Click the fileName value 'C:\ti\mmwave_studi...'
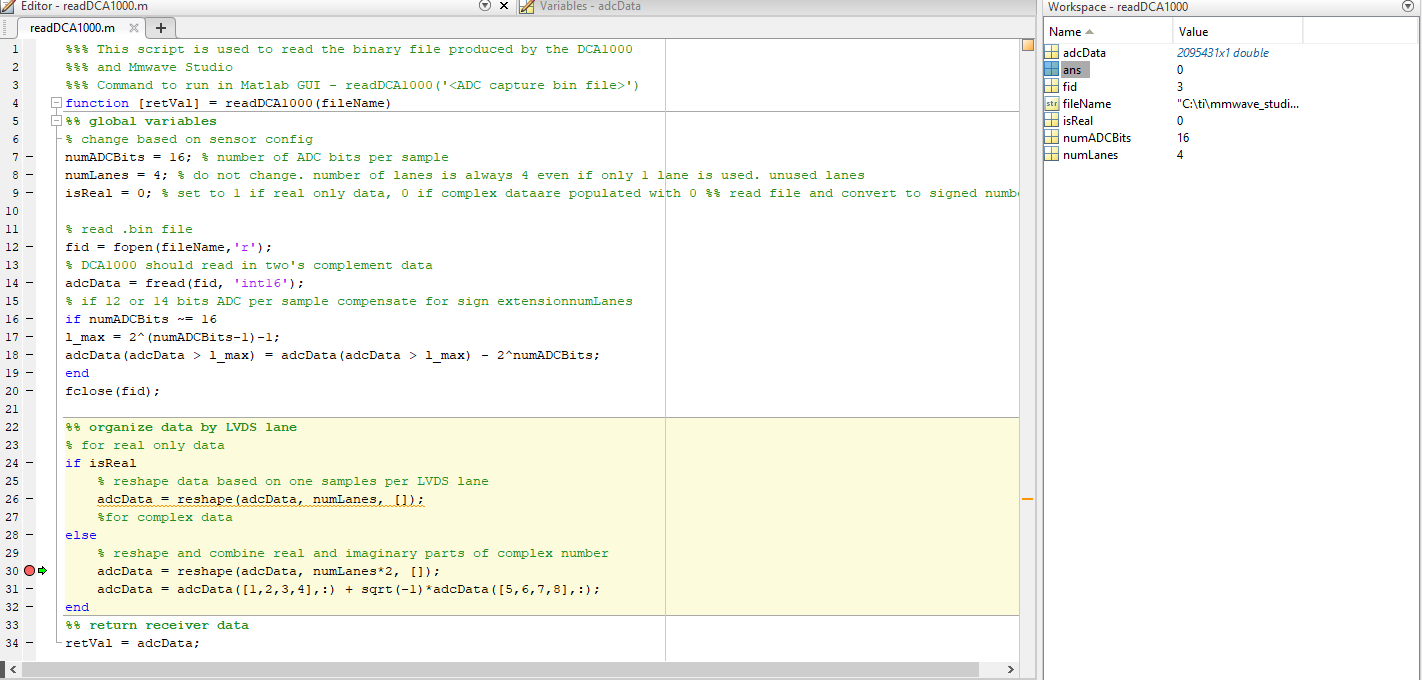The image size is (1422, 680). pos(1238,104)
